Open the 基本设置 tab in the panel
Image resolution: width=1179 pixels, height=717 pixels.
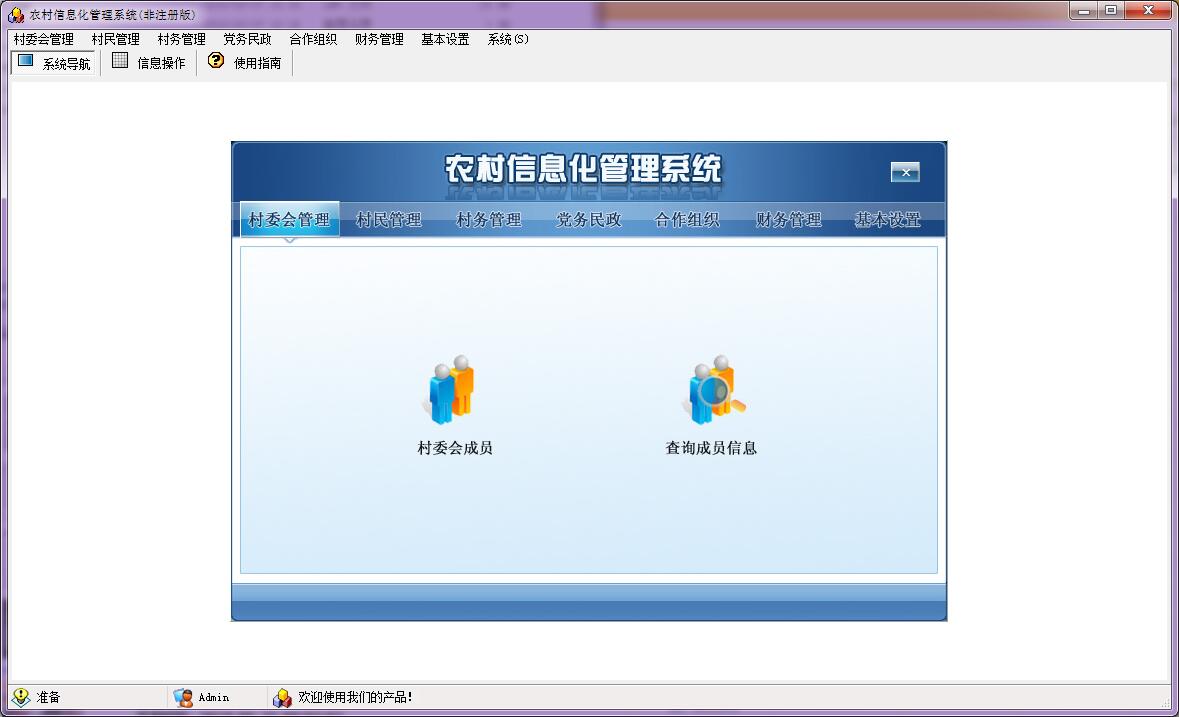[889, 219]
